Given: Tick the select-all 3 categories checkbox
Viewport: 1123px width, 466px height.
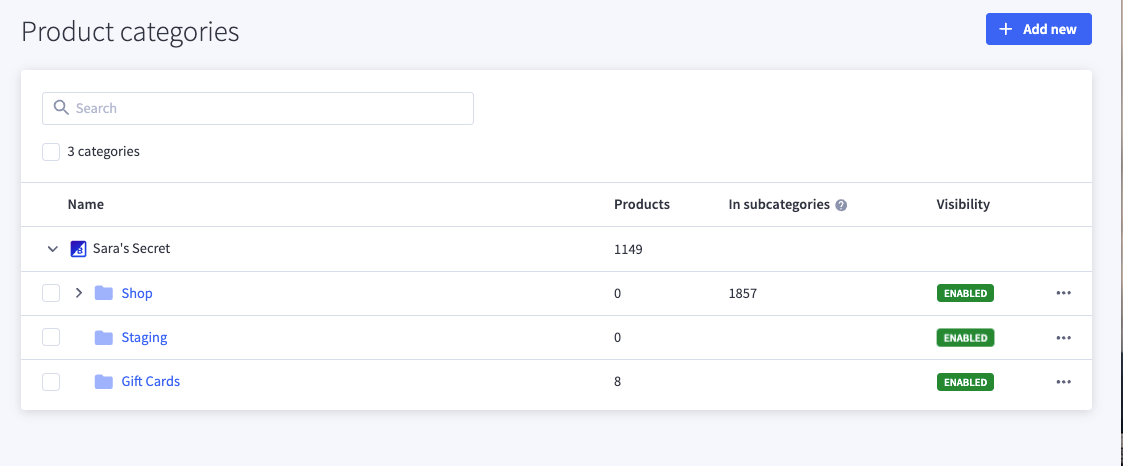Looking at the screenshot, I should pos(51,152).
